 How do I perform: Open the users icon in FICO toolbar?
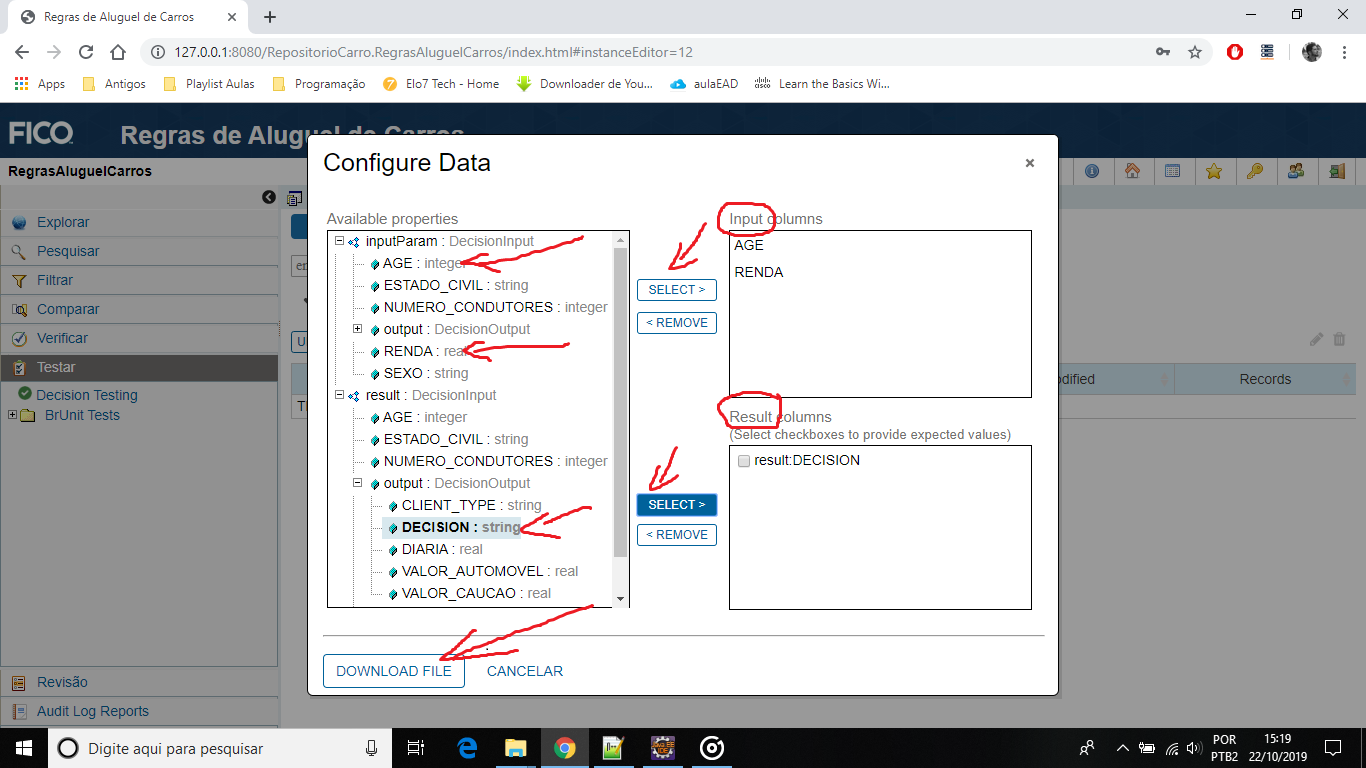tap(1295, 171)
